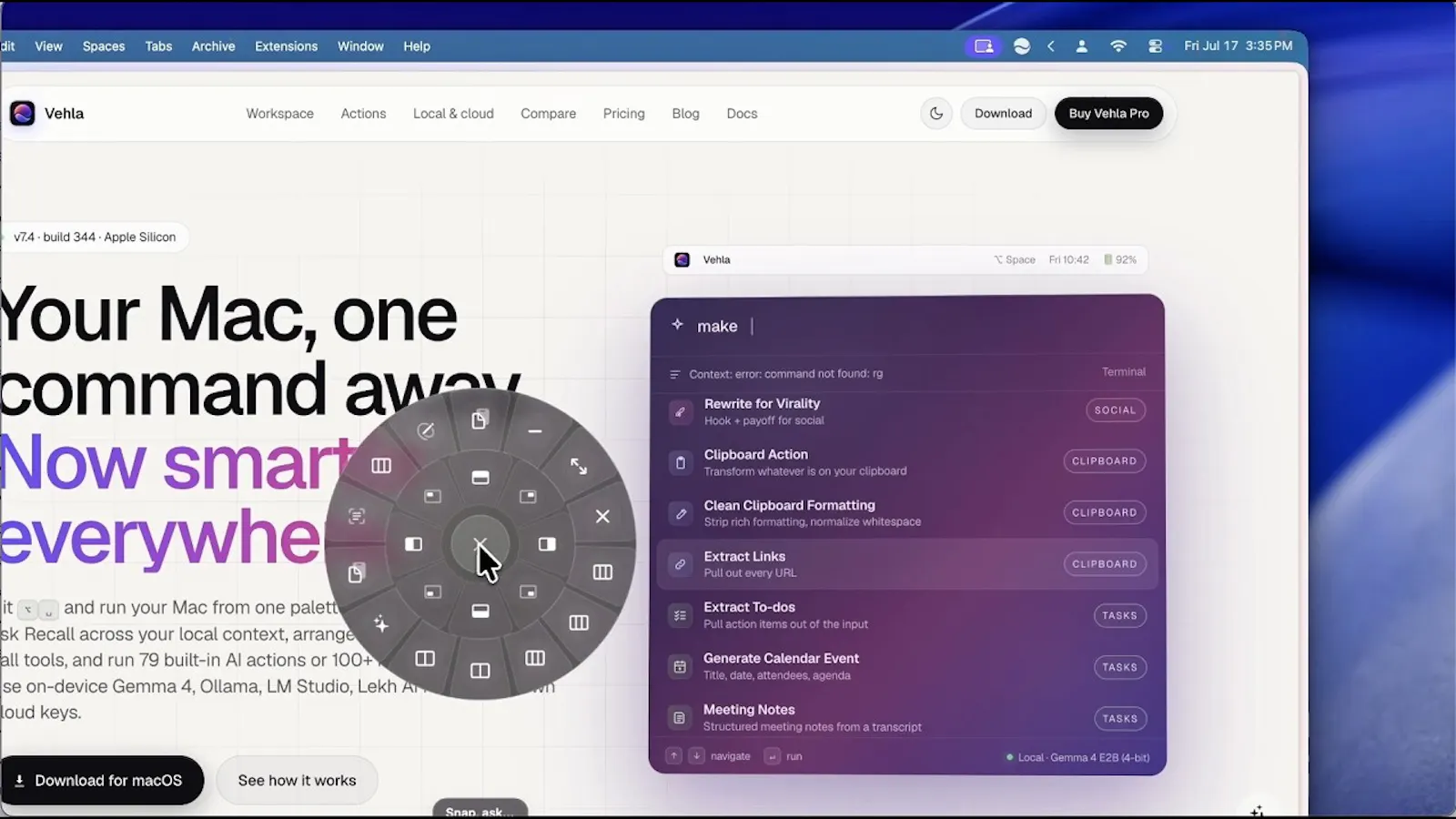Click the Download for macOS button

[100, 780]
